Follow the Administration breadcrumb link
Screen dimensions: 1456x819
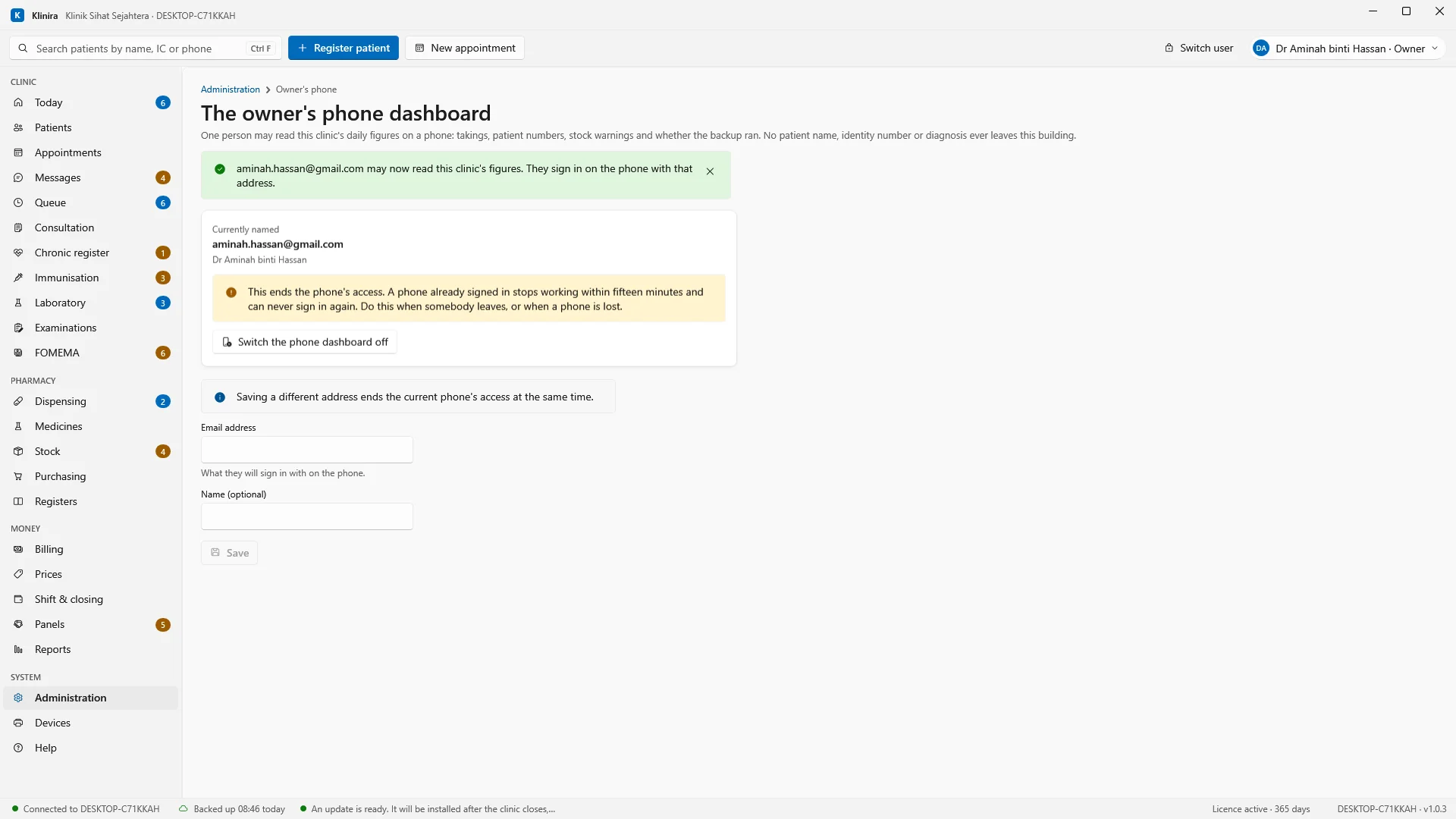click(x=231, y=89)
